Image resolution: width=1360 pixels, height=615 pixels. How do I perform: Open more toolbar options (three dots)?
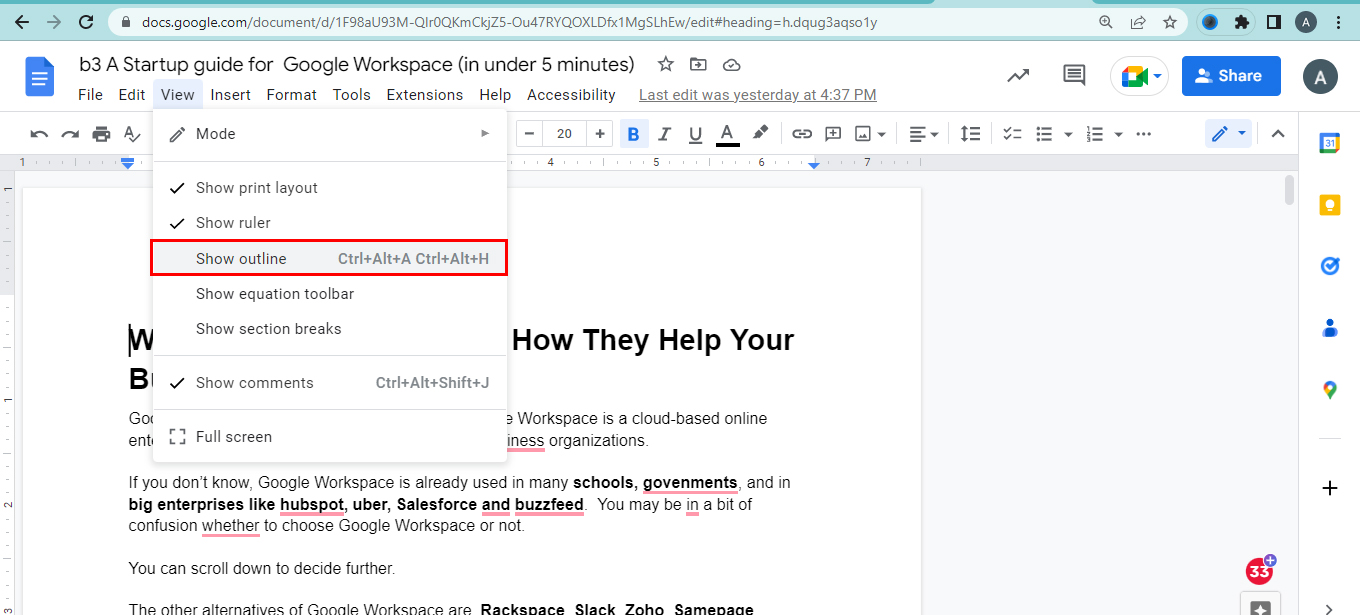click(x=1145, y=134)
